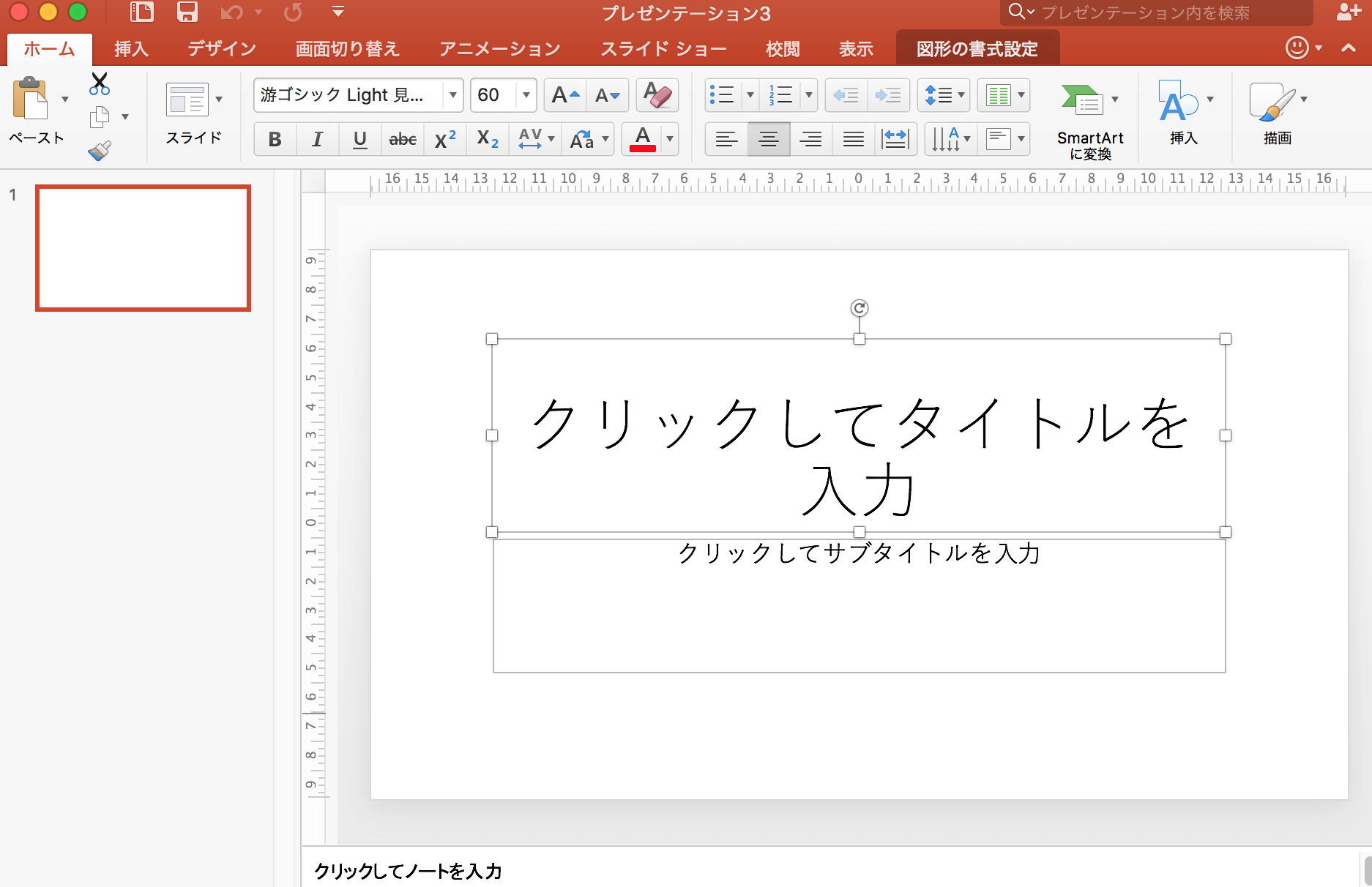The image size is (1372, 887).
Task: Click the Save floppy disk icon
Action: 187,12
